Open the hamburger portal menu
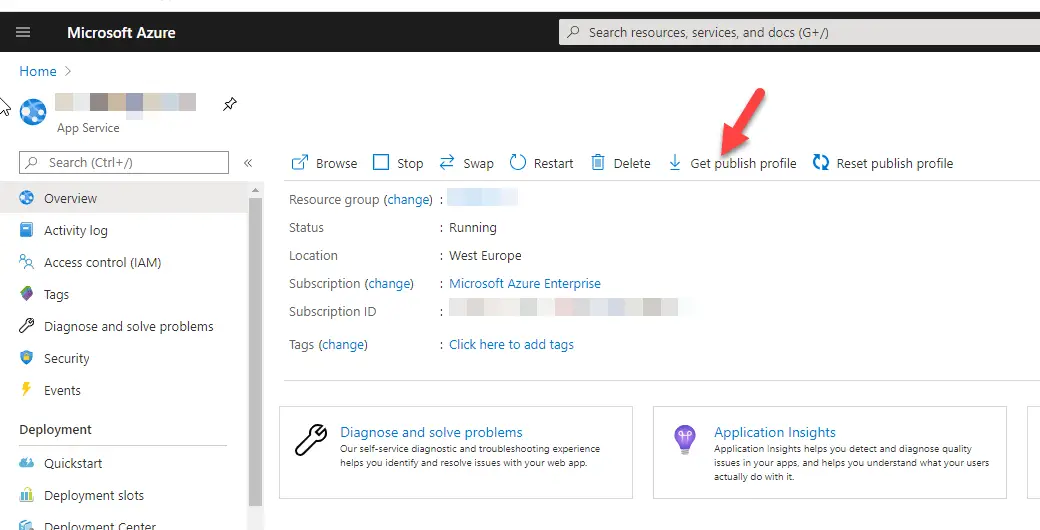This screenshot has width=1040, height=530. coord(23,33)
